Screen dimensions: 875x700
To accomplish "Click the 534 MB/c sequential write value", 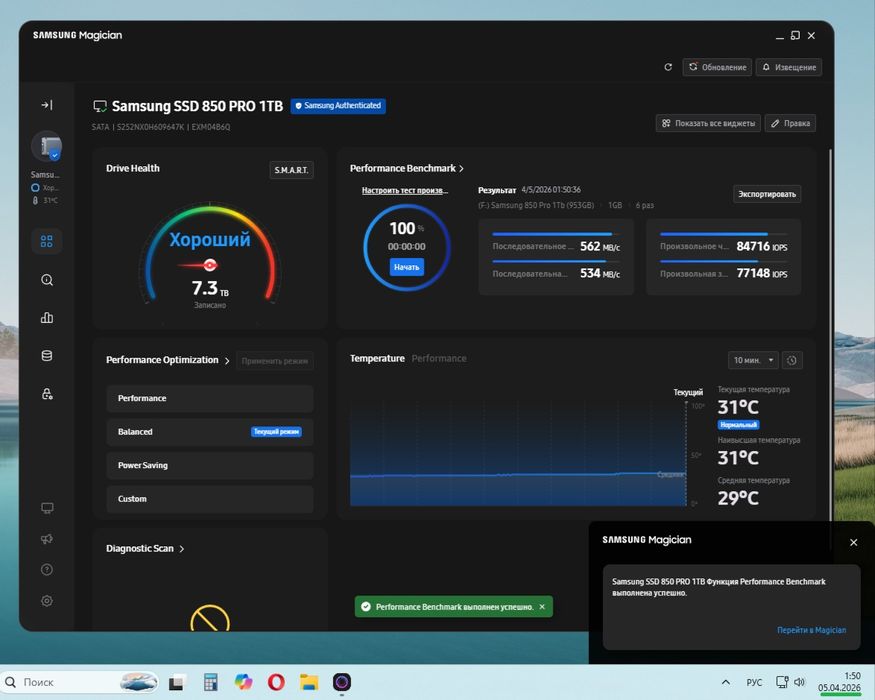I will pos(599,273).
